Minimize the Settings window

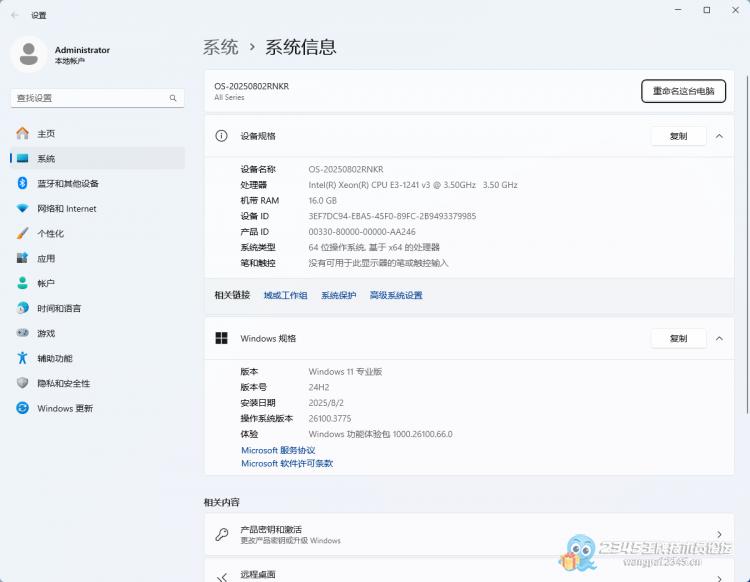click(x=678, y=10)
